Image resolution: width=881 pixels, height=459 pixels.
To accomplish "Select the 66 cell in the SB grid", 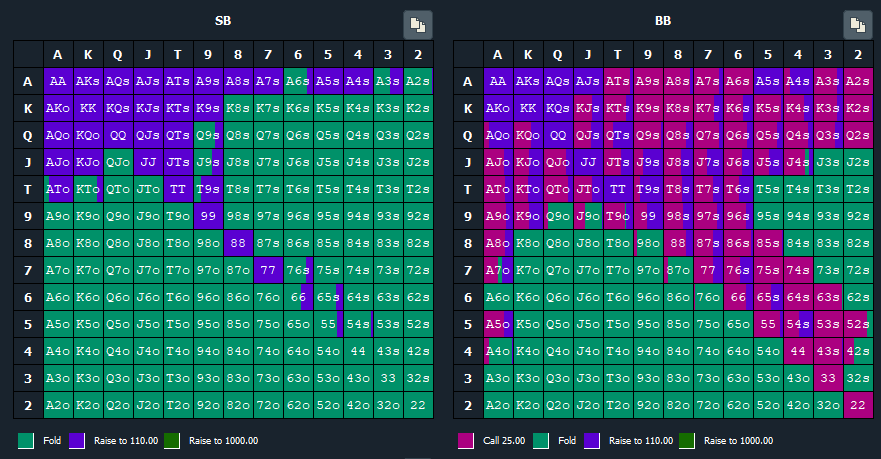I will [x=298, y=297].
